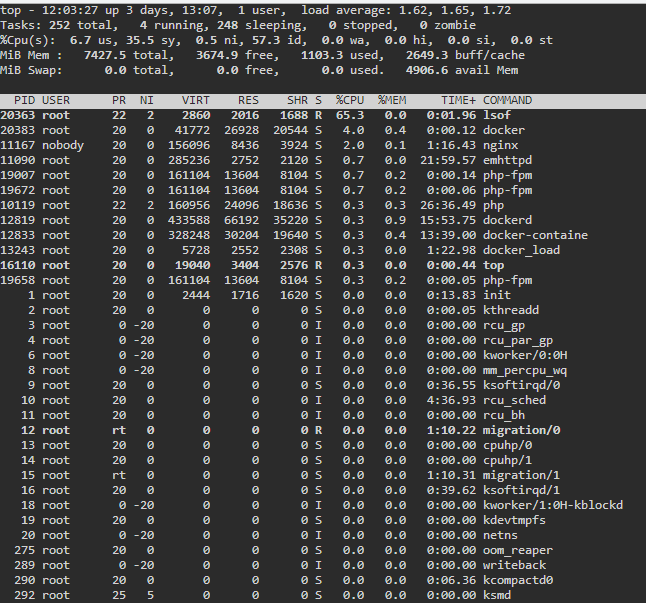
Task: Select the 4906.6 avail Mem value
Action: click(x=427, y=70)
